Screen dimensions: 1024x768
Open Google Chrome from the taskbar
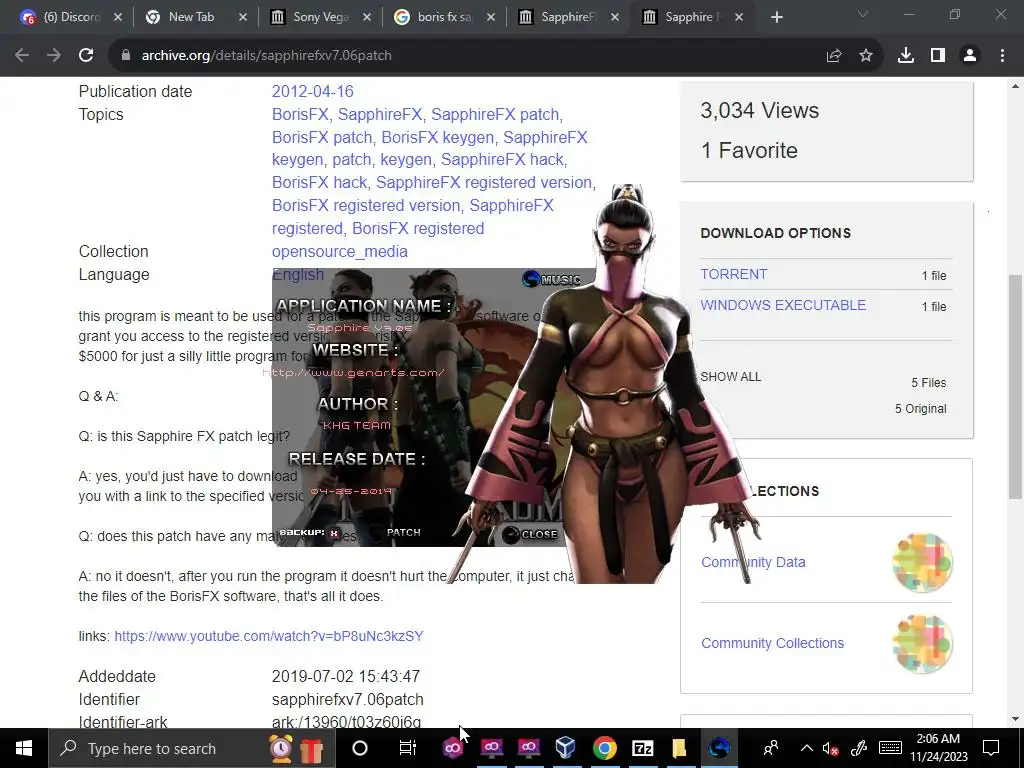pos(605,748)
